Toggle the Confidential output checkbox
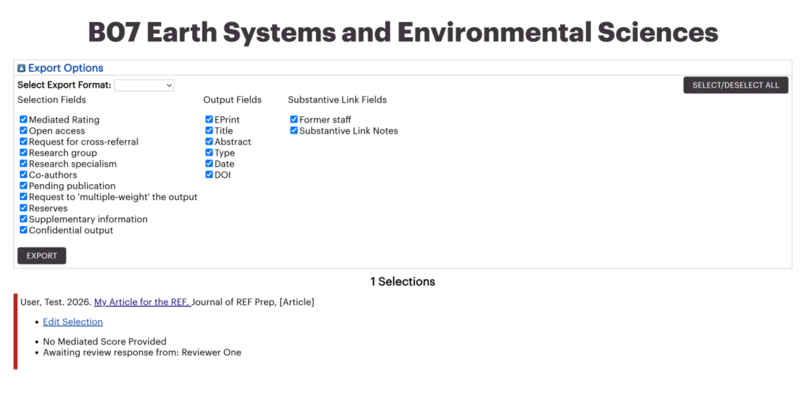This screenshot has width=800, height=399. (x=23, y=230)
